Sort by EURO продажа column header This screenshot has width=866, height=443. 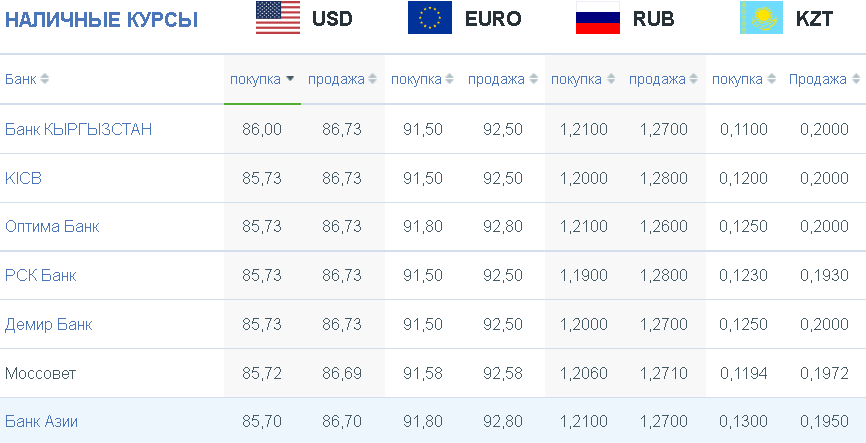point(503,80)
